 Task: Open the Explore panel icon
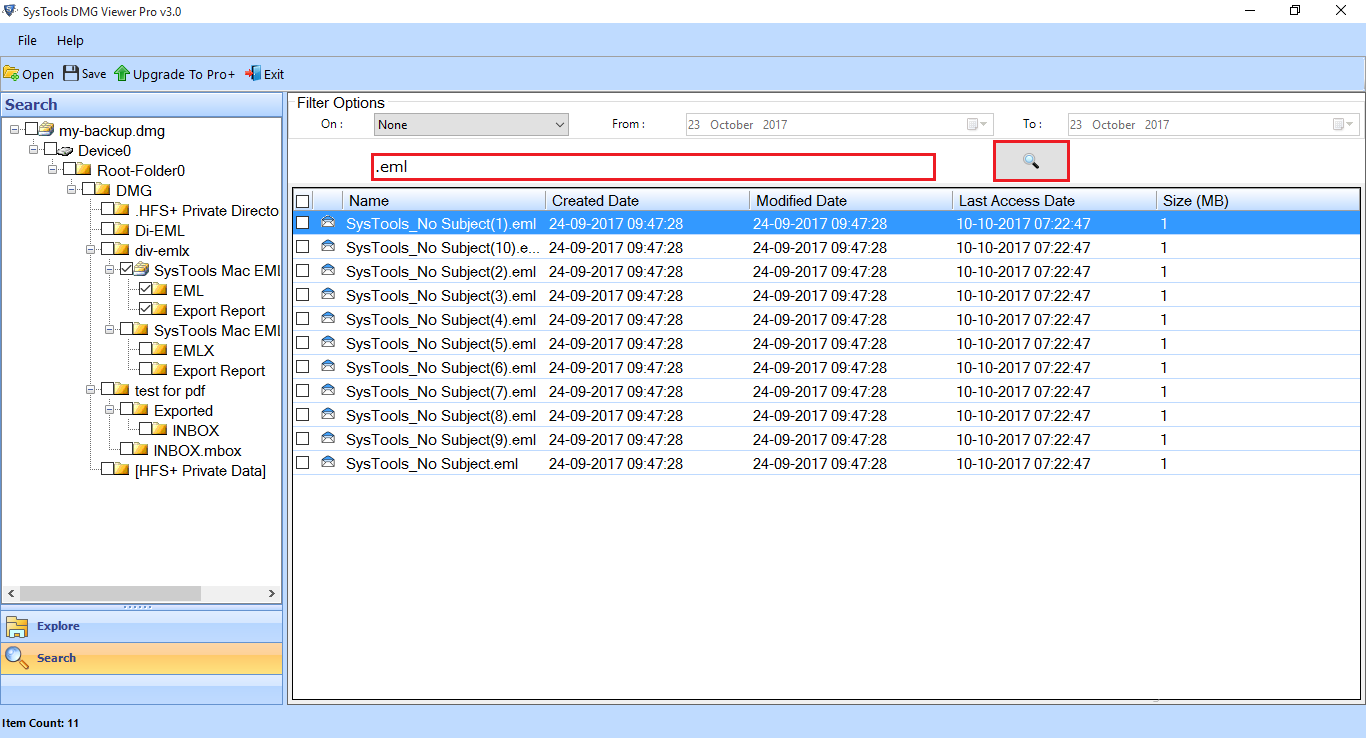click(17, 627)
